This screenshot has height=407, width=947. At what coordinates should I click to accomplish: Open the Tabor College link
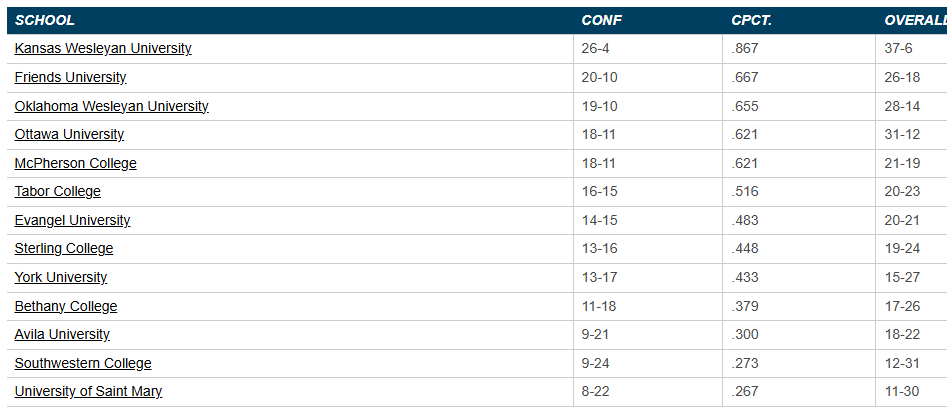(57, 191)
